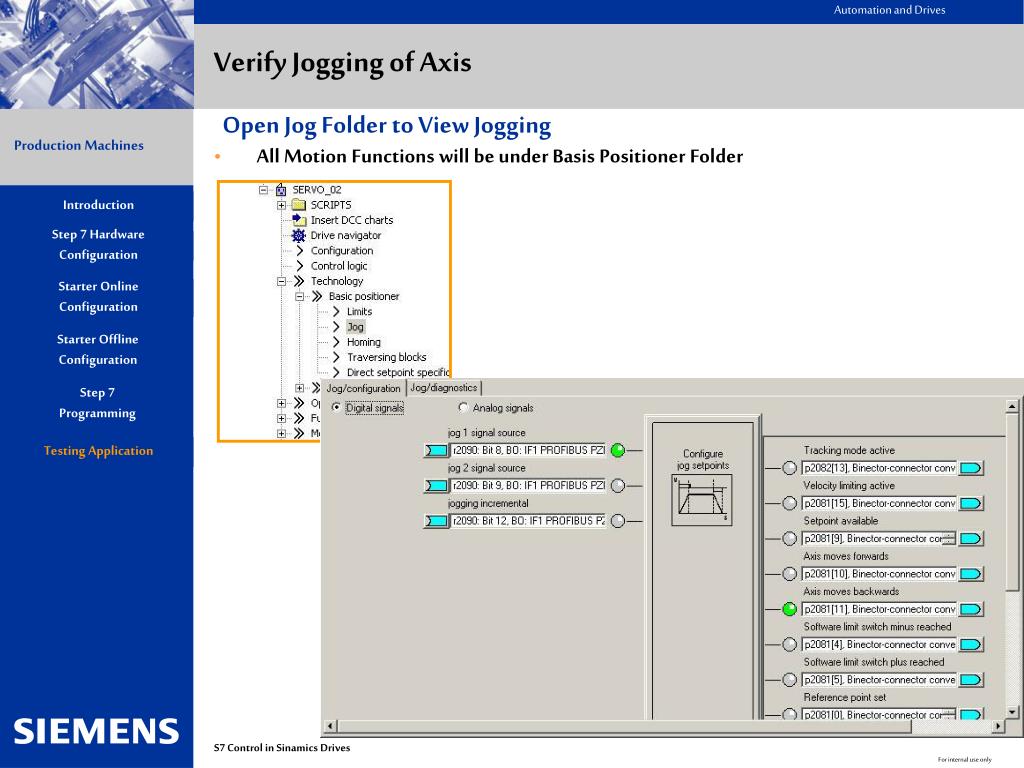Image resolution: width=1024 pixels, height=768 pixels.
Task: Click the cyan connector for Velocity limiting active
Action: click(971, 504)
